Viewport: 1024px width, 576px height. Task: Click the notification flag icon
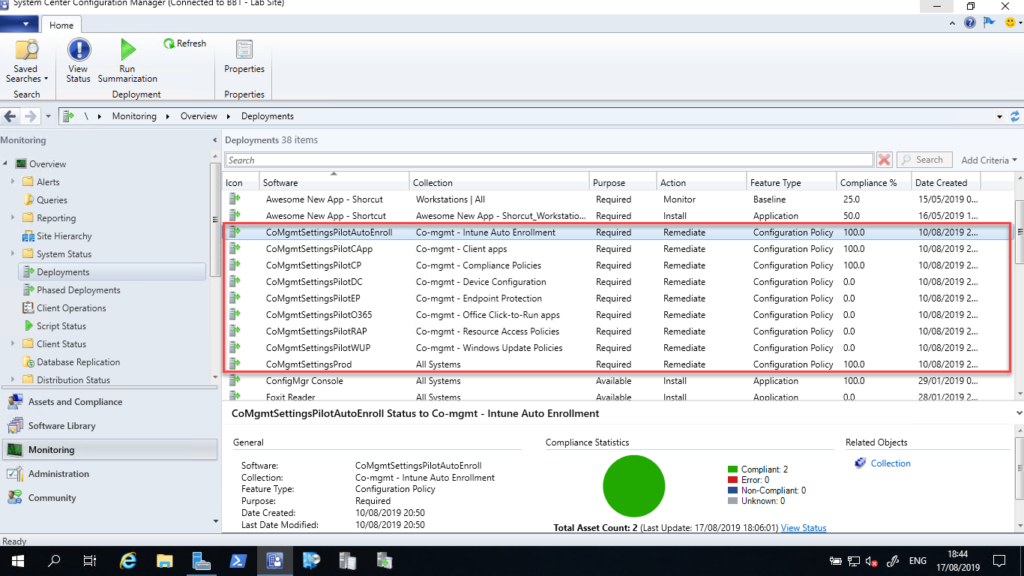(989, 23)
